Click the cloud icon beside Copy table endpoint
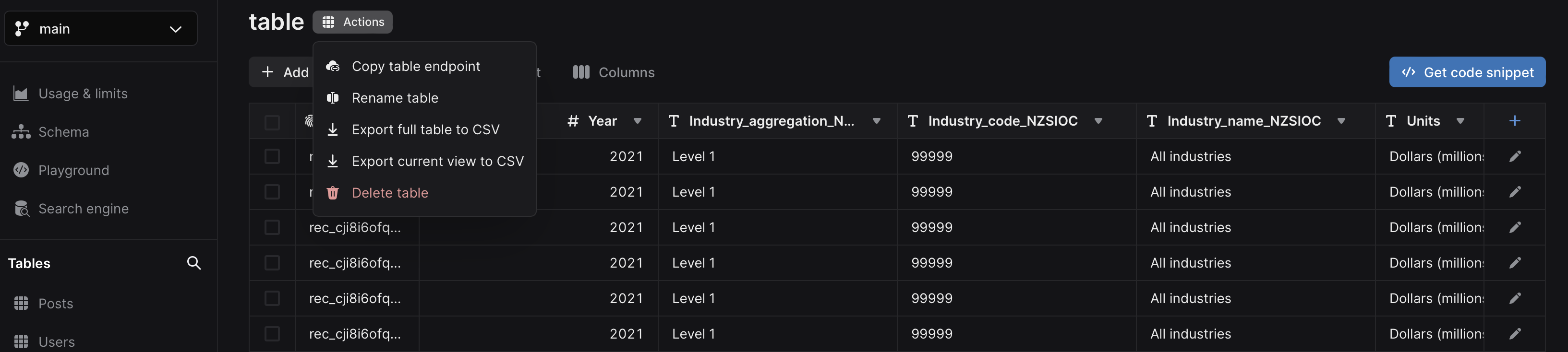The image size is (1568, 352). tap(333, 66)
